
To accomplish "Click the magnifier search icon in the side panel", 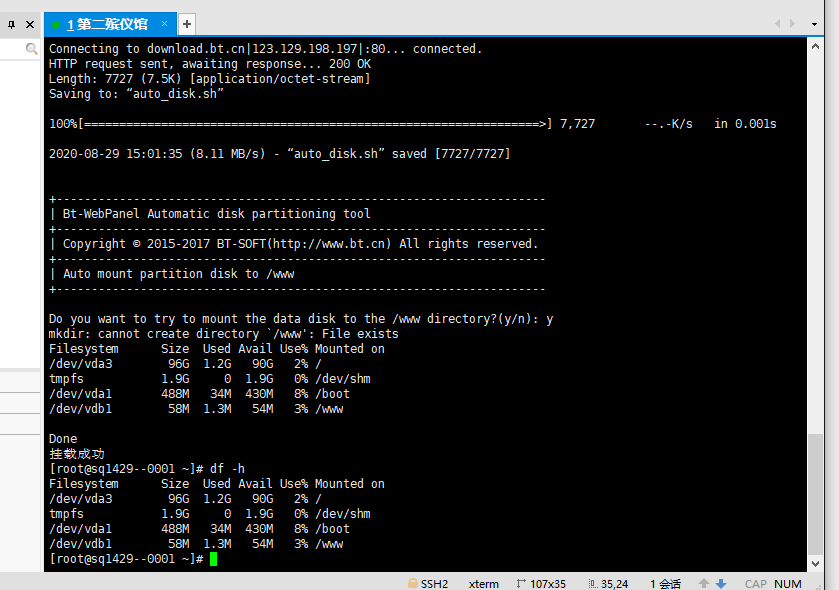I will point(32,49).
